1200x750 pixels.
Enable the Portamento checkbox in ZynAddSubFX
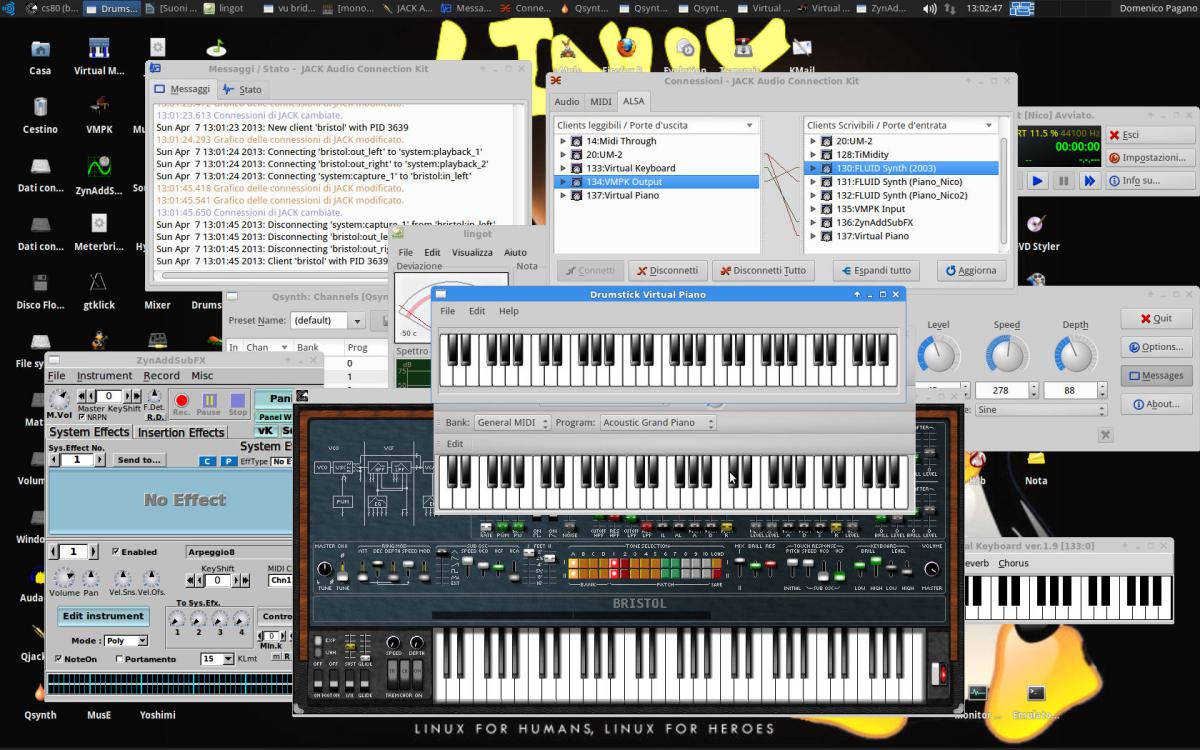[120, 659]
